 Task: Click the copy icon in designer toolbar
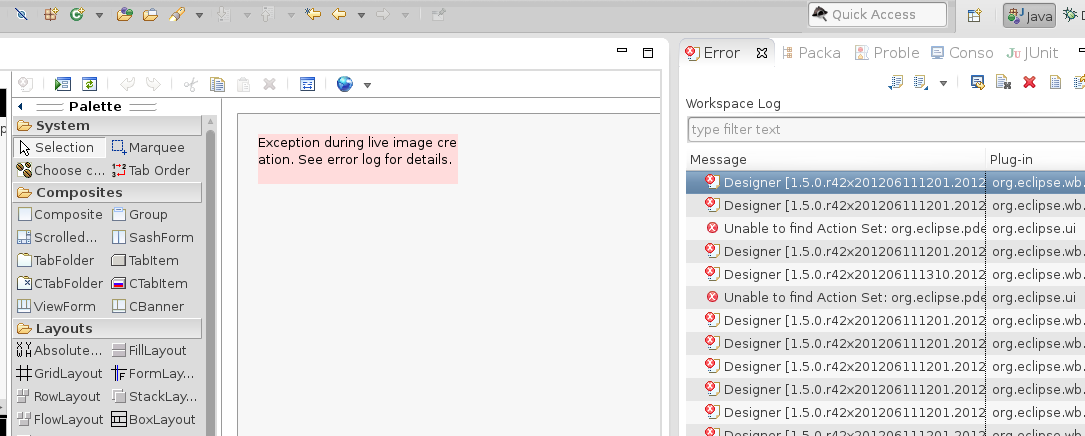point(217,84)
